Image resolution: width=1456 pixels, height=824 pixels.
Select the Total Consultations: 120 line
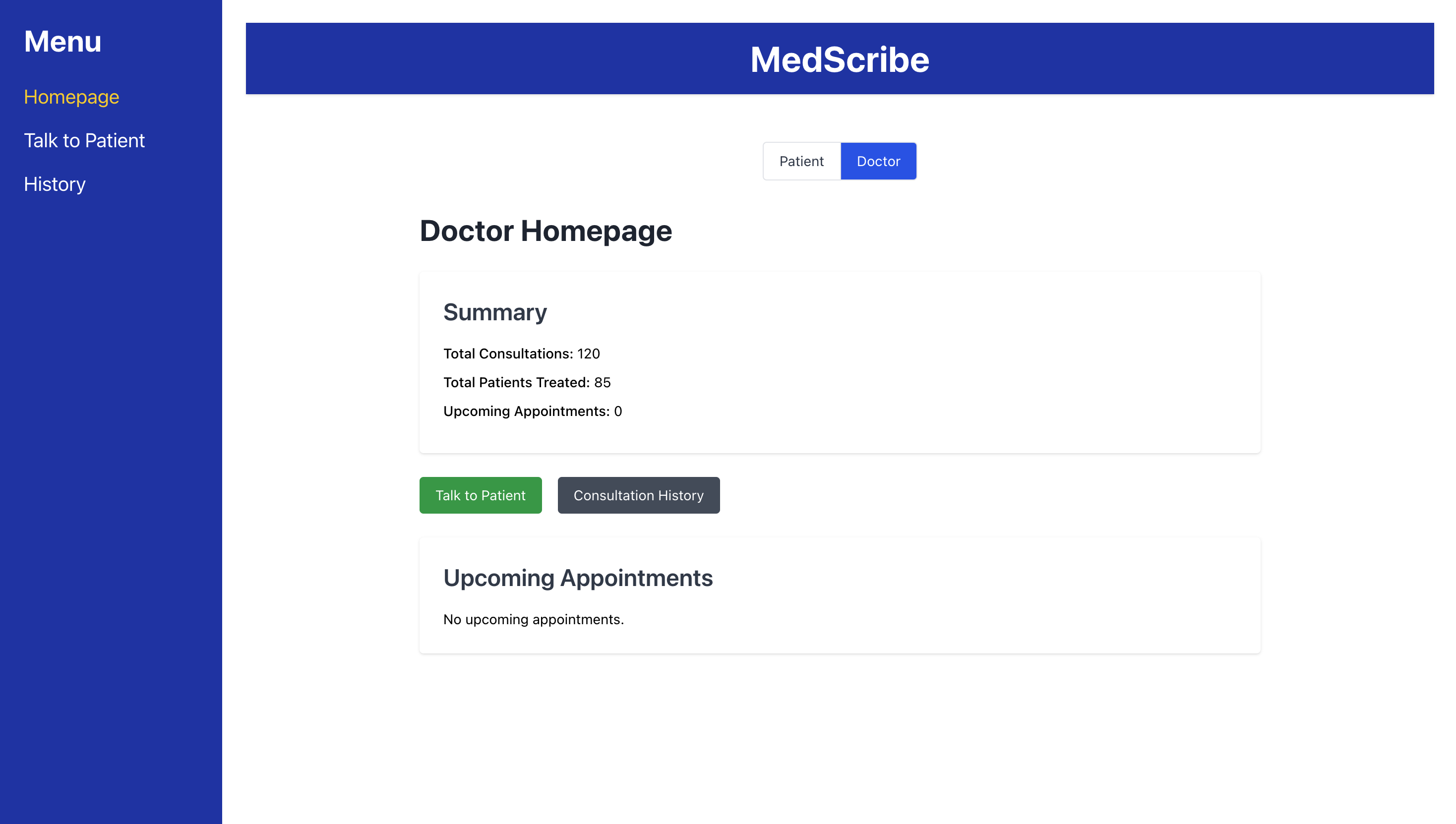521,353
